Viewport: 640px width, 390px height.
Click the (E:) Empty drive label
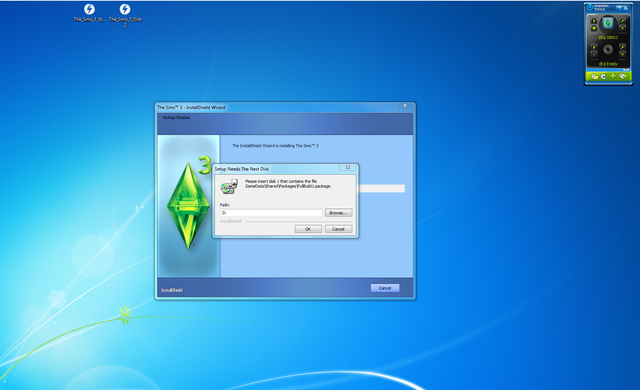tap(608, 64)
